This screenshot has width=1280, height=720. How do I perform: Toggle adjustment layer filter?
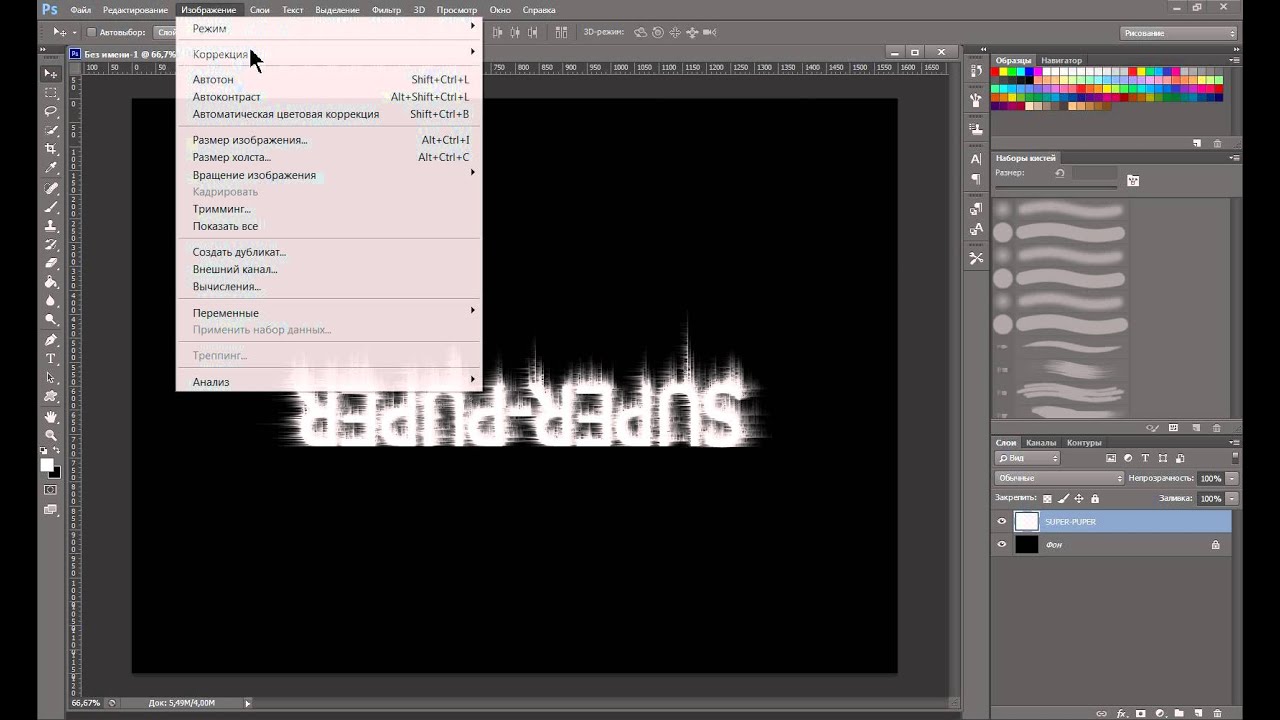coord(1130,458)
